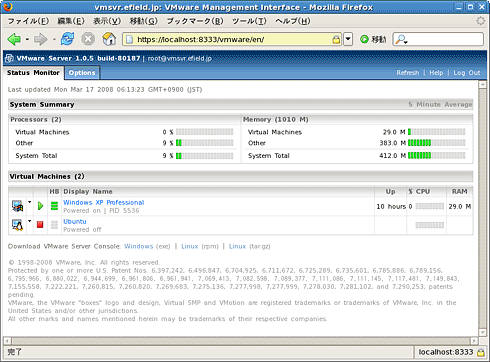The width and height of the screenshot is (490, 362).
Task: Click the address bar URL field
Action: 232,39
